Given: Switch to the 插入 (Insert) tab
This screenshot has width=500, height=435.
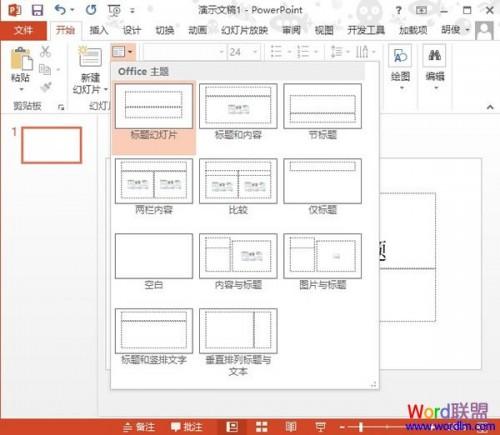Looking at the screenshot, I should pos(99,30).
